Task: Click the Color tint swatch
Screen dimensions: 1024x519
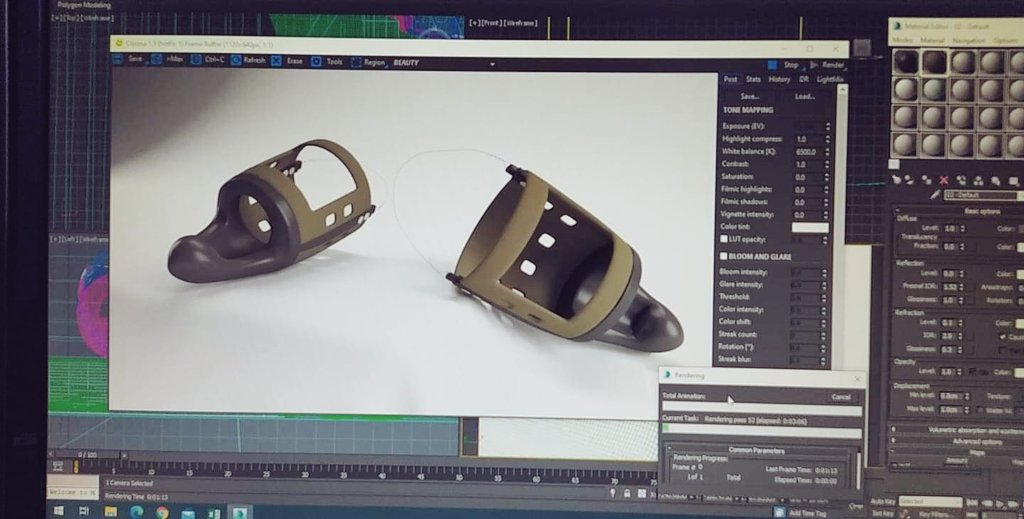Action: [x=810, y=227]
